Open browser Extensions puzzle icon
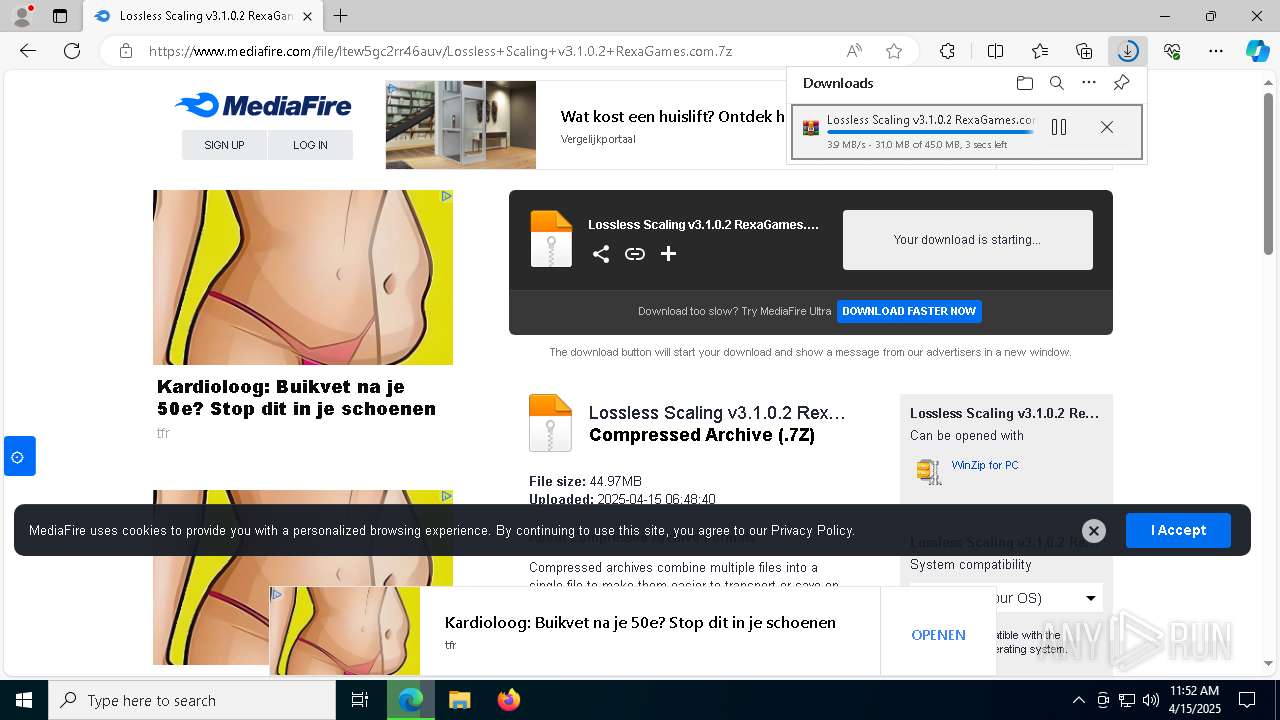Image resolution: width=1280 pixels, height=720 pixels. pyautogui.click(x=947, y=51)
